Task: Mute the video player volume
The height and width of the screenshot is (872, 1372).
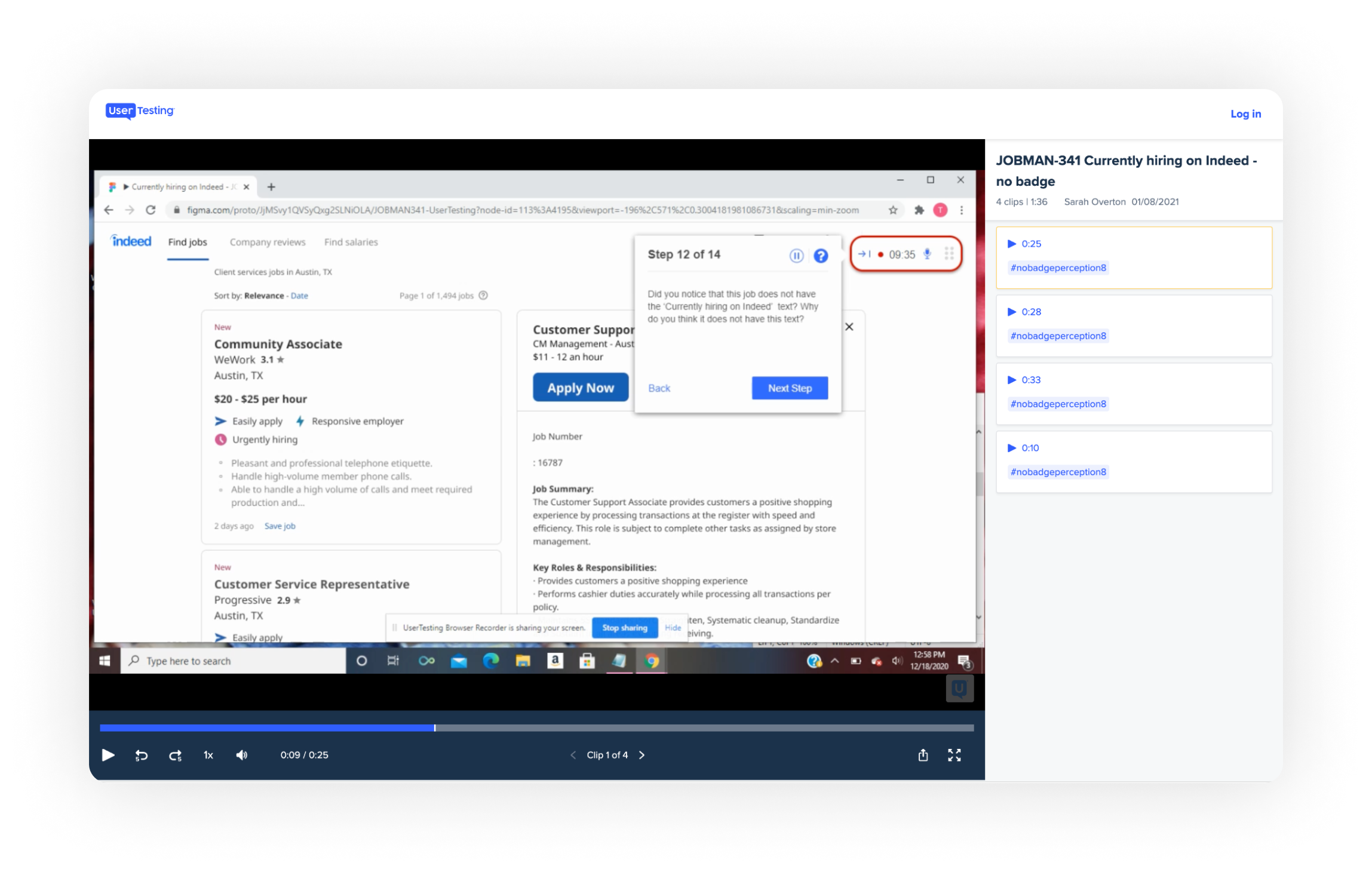Action: click(241, 755)
